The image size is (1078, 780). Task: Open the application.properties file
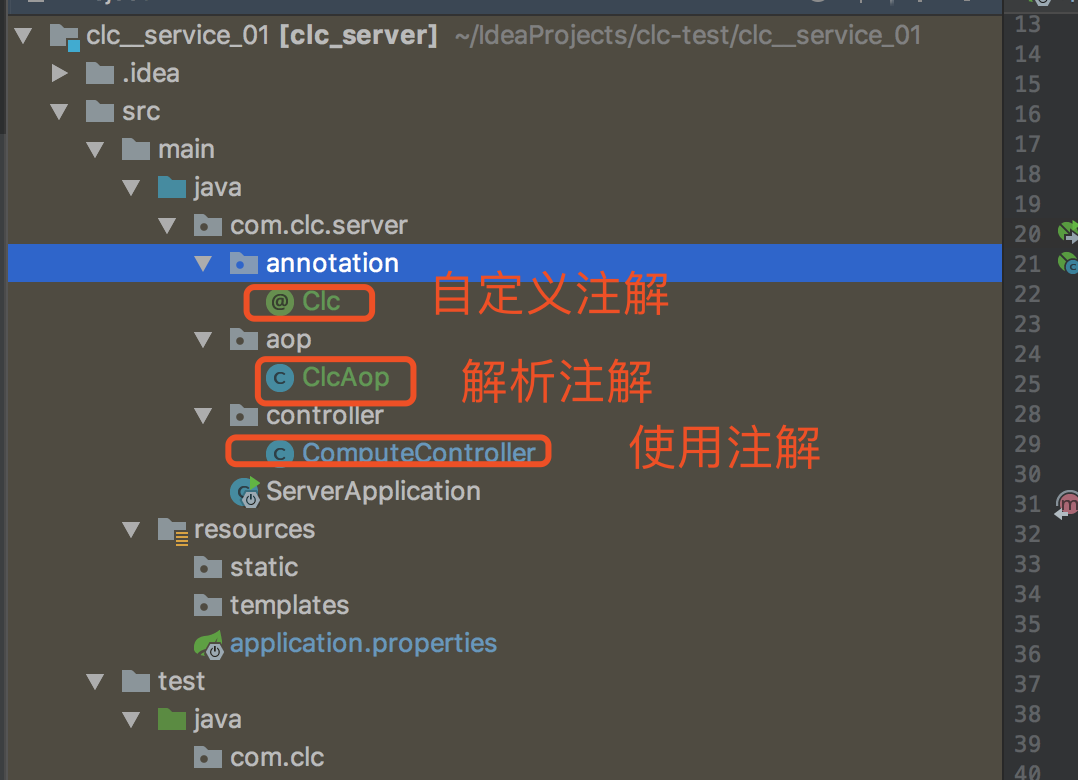(x=363, y=643)
